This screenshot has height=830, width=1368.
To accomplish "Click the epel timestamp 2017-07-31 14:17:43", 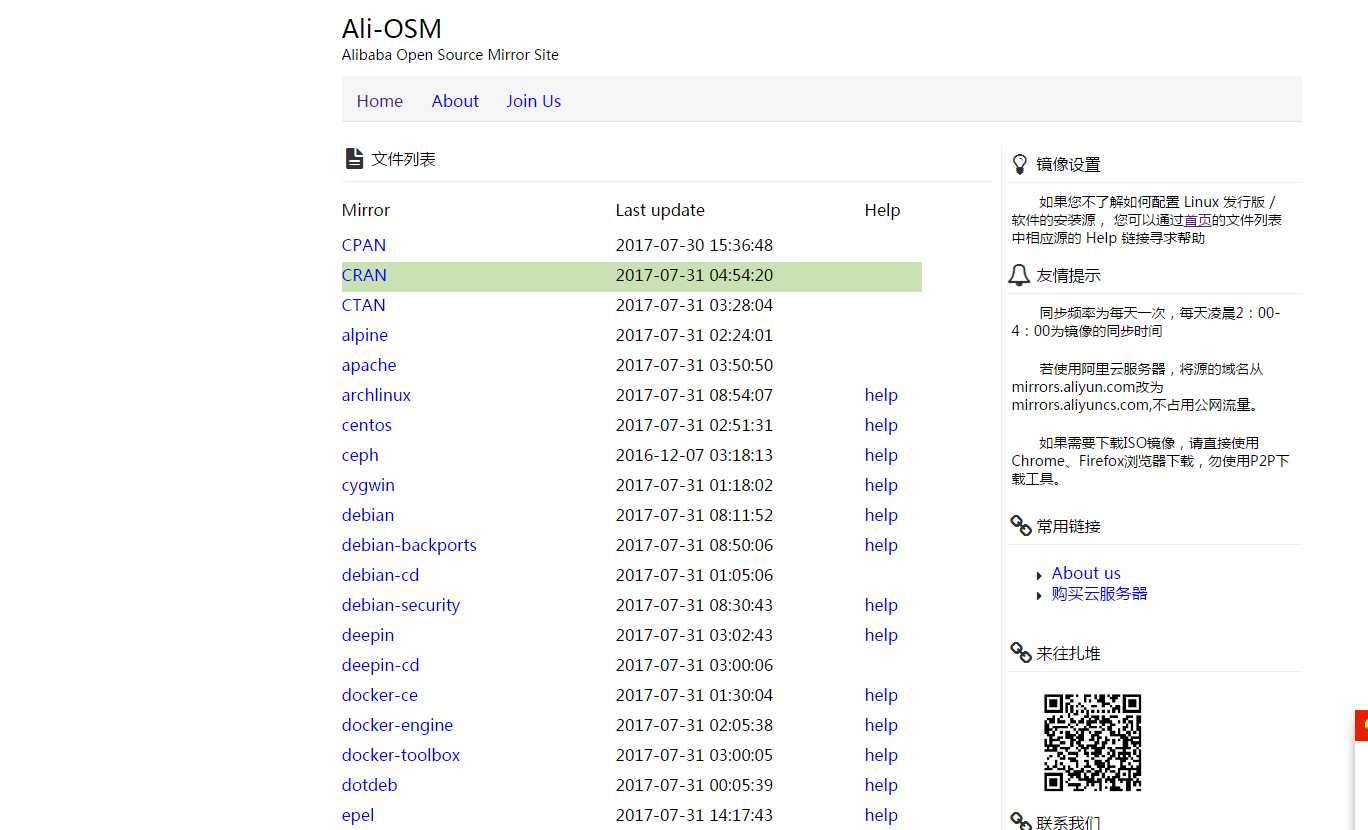I will (694, 815).
